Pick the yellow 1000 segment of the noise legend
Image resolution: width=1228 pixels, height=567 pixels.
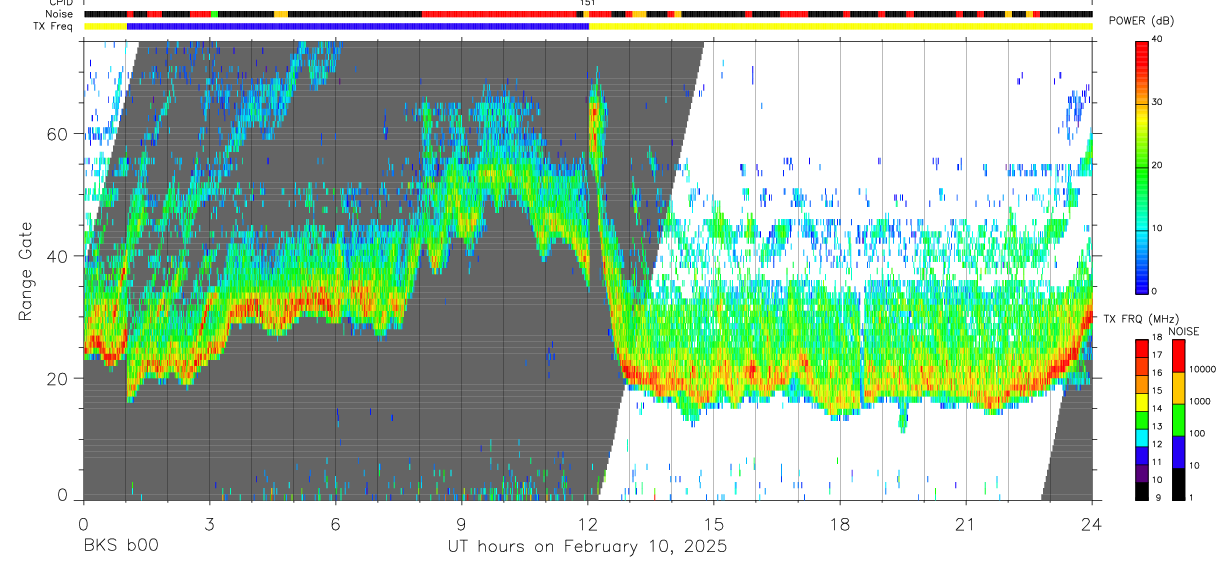(1177, 388)
